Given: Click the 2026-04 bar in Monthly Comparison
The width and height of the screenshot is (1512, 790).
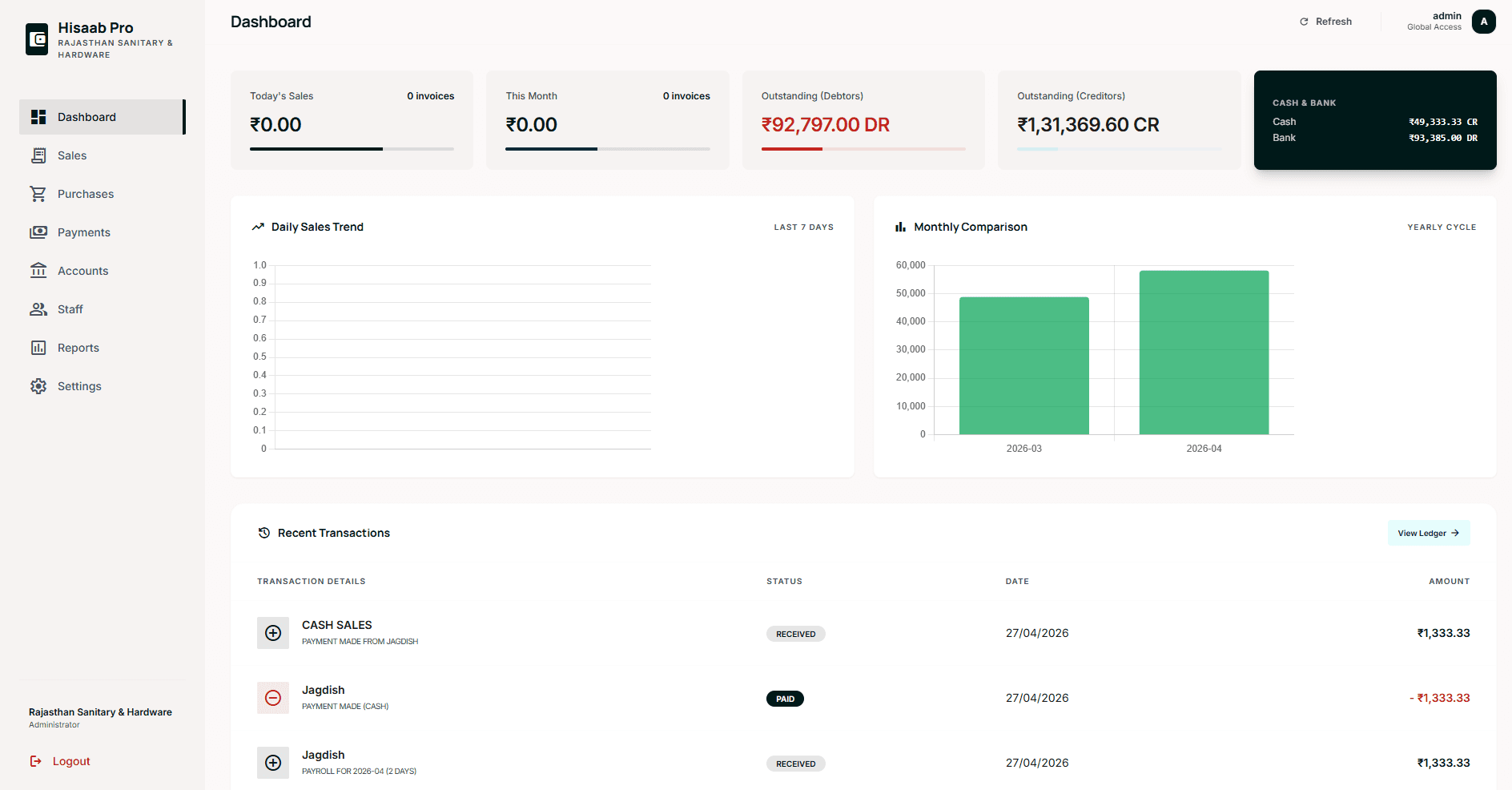Looking at the screenshot, I should [x=1204, y=353].
